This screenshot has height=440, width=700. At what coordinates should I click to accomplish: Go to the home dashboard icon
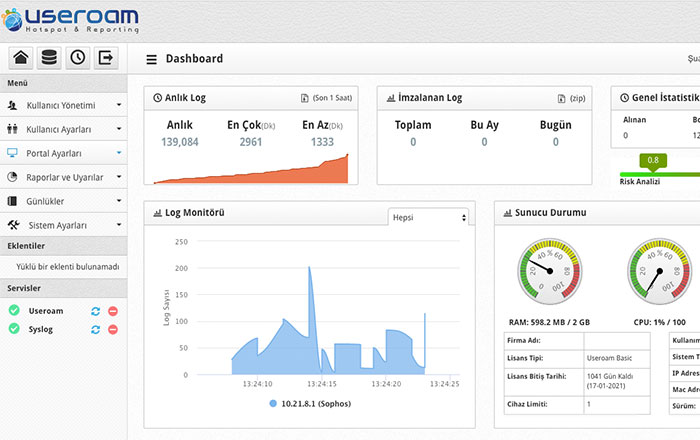(x=21, y=58)
